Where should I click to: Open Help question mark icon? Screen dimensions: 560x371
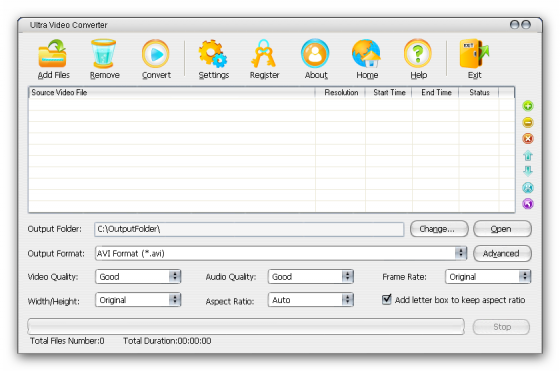click(418, 54)
